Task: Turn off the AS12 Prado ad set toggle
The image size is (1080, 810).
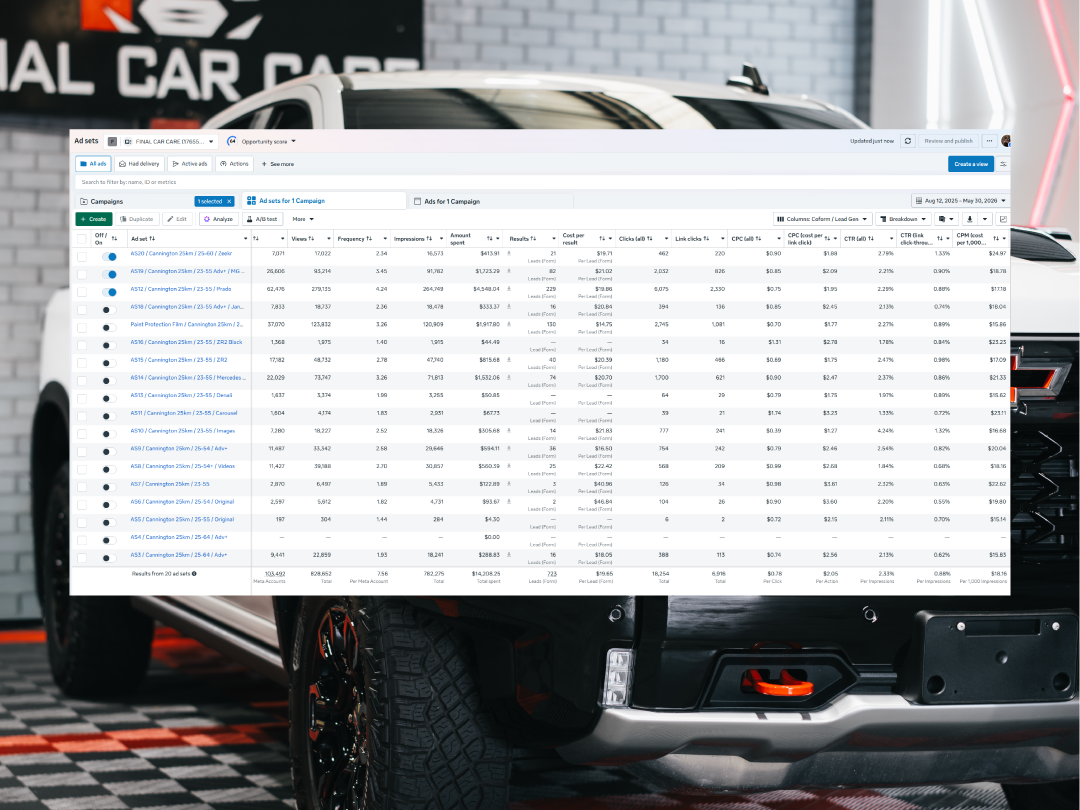Action: (110, 292)
